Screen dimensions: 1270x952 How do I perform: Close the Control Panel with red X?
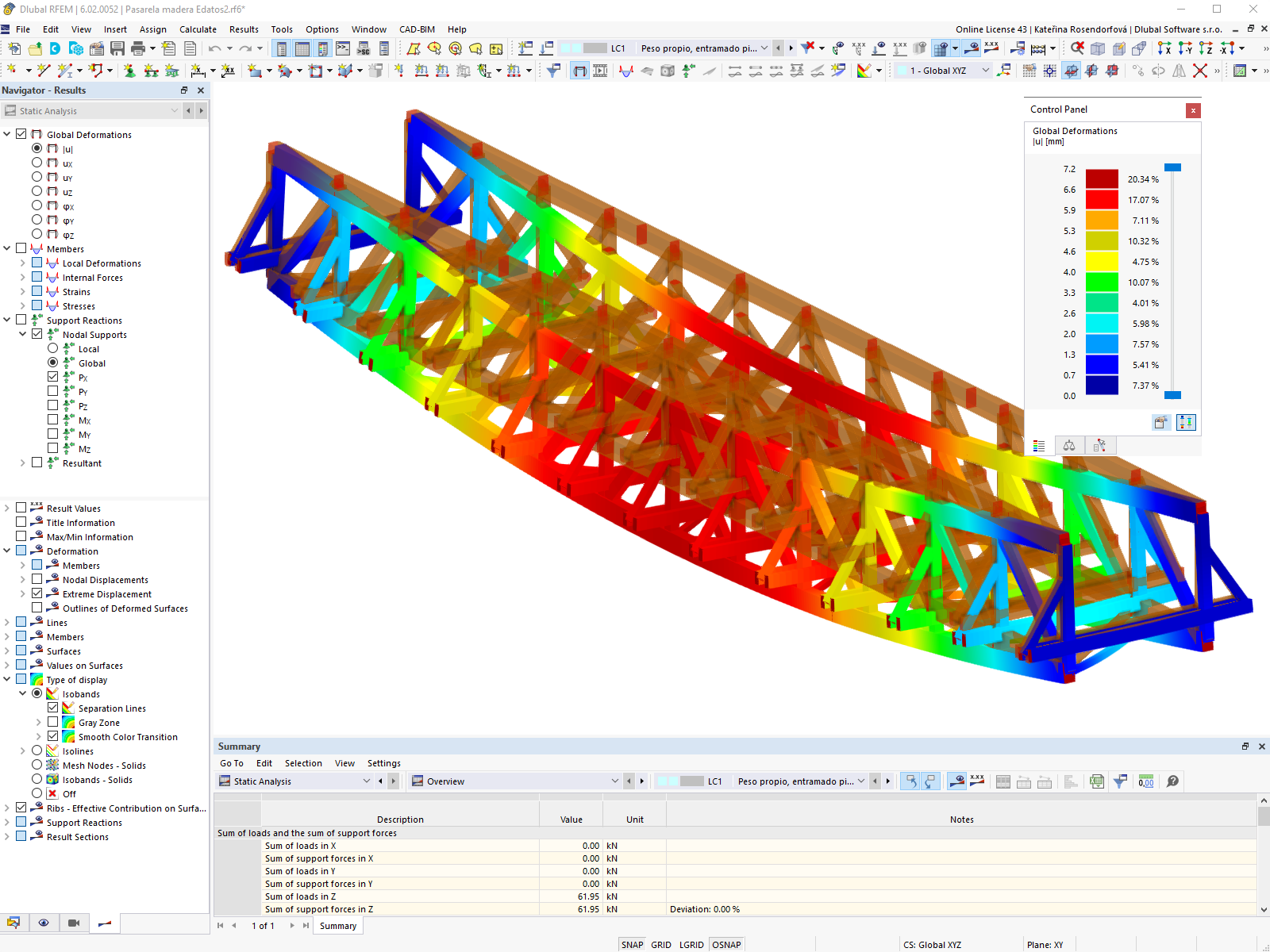(x=1193, y=110)
